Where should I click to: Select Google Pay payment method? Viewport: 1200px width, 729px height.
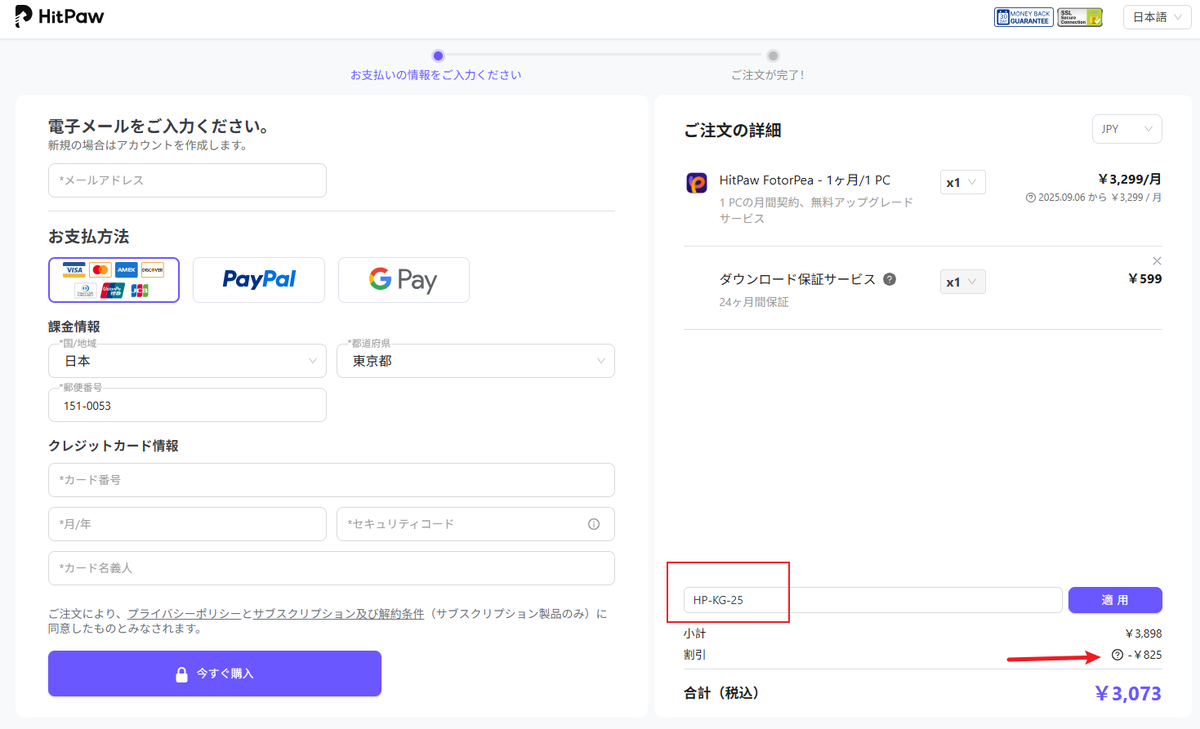tap(404, 280)
